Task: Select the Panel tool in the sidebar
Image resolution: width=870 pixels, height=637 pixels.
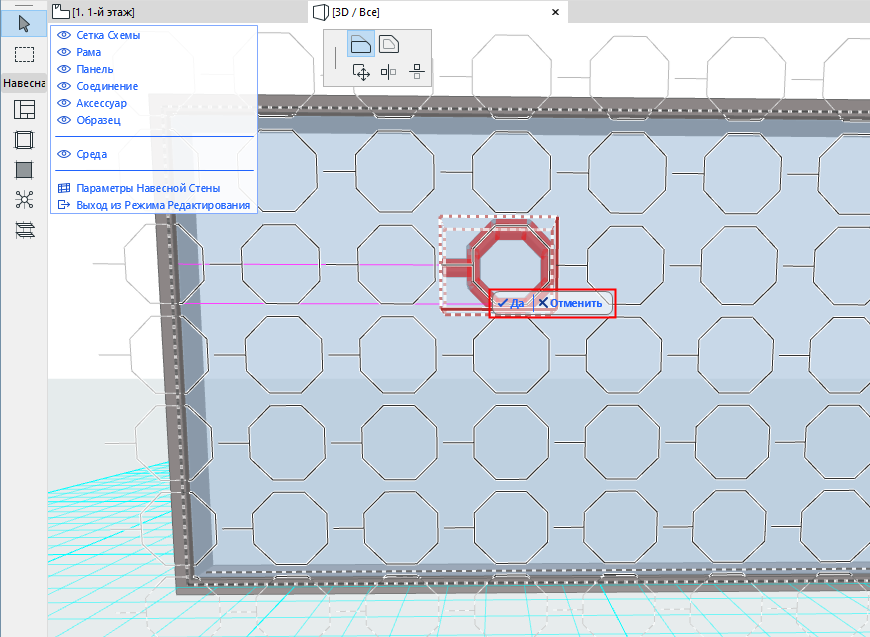Action: click(22, 170)
